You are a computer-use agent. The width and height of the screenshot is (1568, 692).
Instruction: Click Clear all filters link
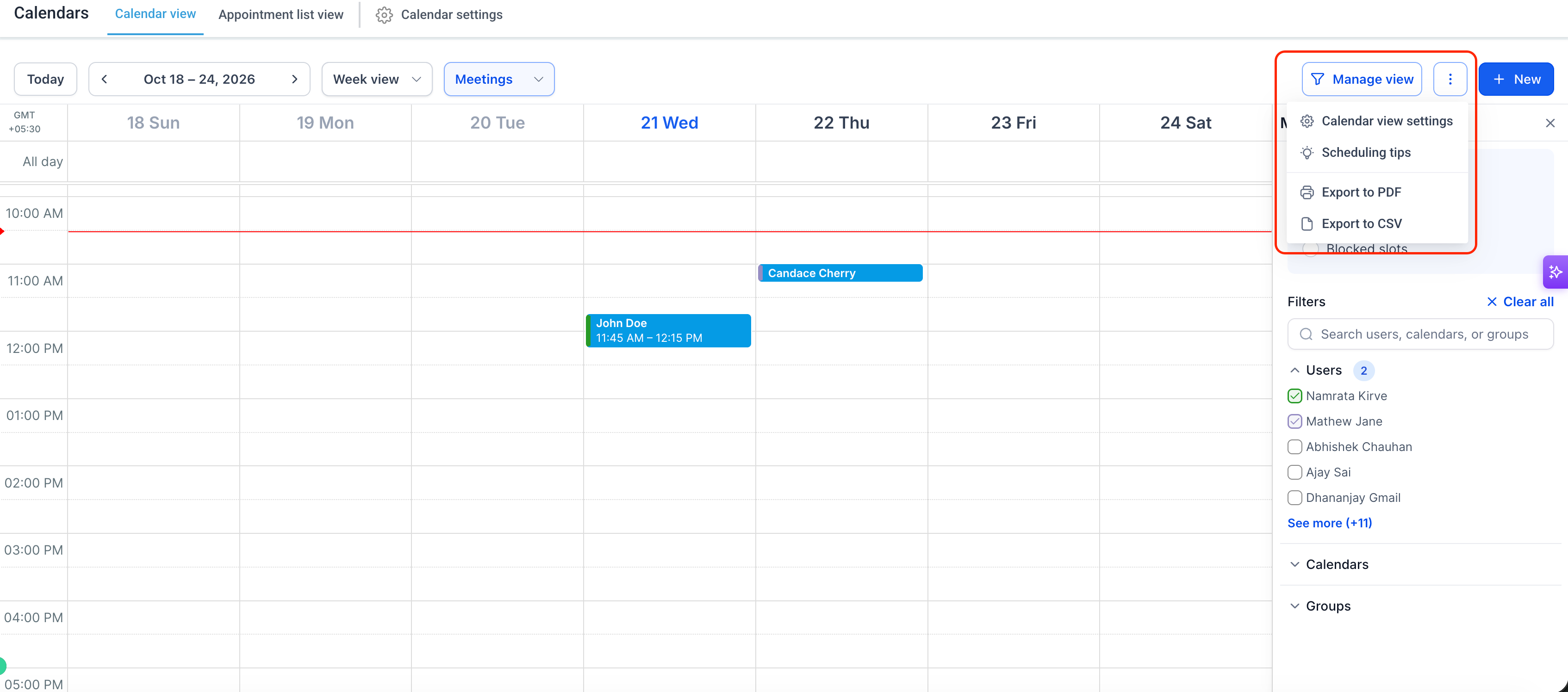coord(1520,302)
